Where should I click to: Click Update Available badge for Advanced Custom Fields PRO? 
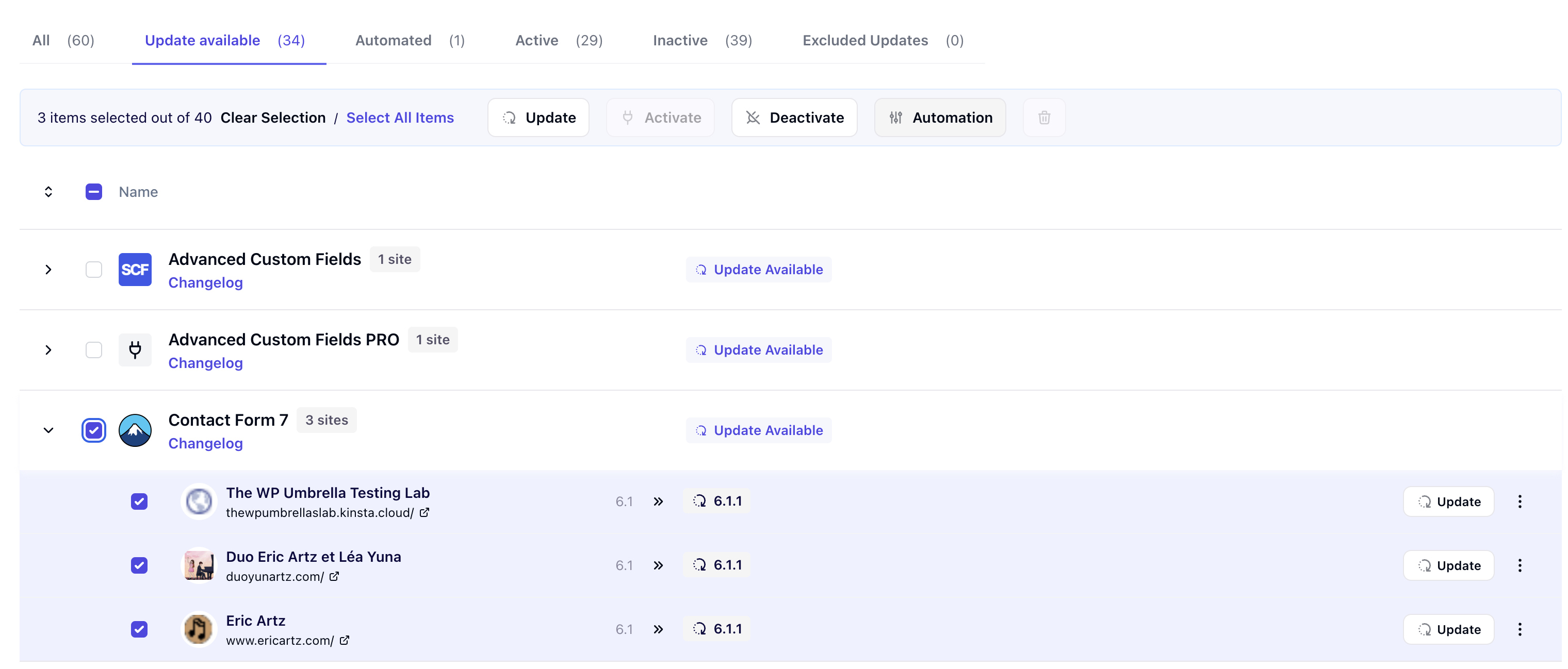(x=759, y=349)
